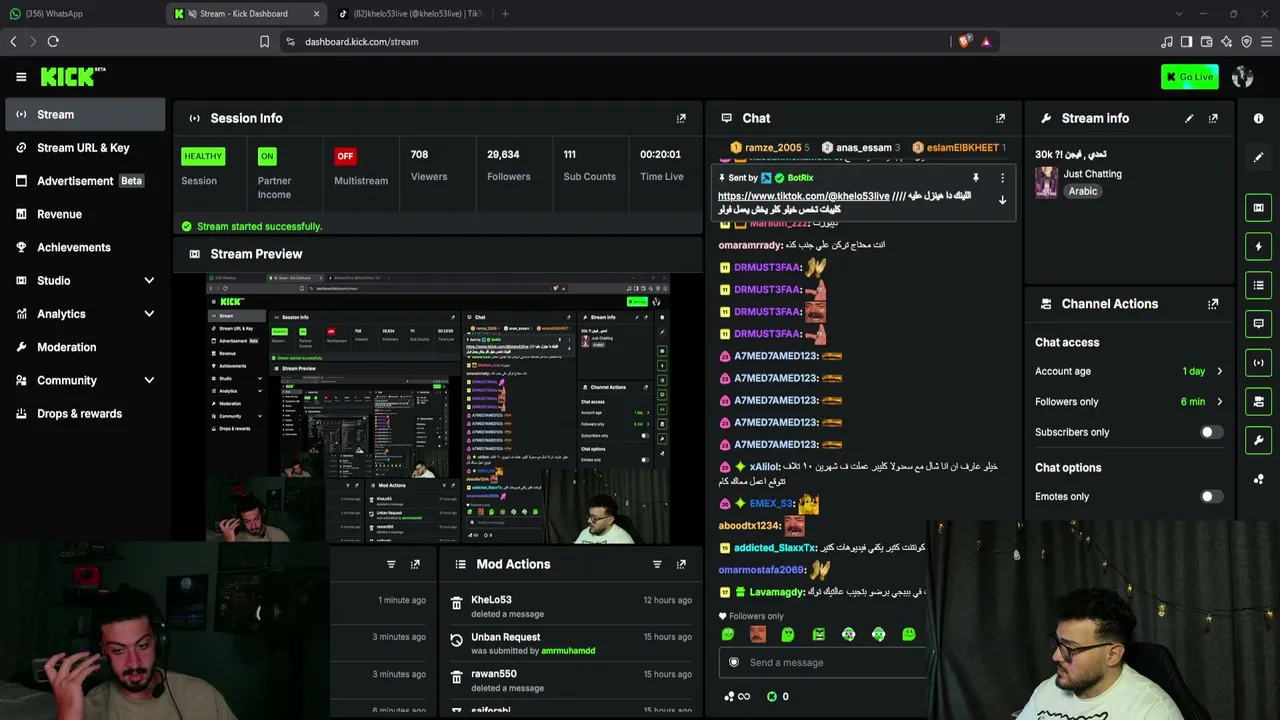1280x720 pixels.
Task: Open the browser music note media control
Action: point(1166,42)
